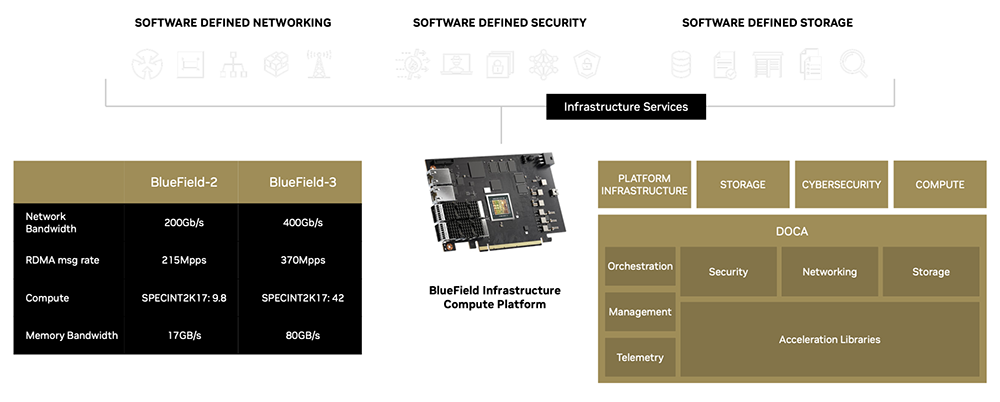Select the warehouse storage shelf icon
The height and width of the screenshot is (402, 1000).
click(x=767, y=64)
